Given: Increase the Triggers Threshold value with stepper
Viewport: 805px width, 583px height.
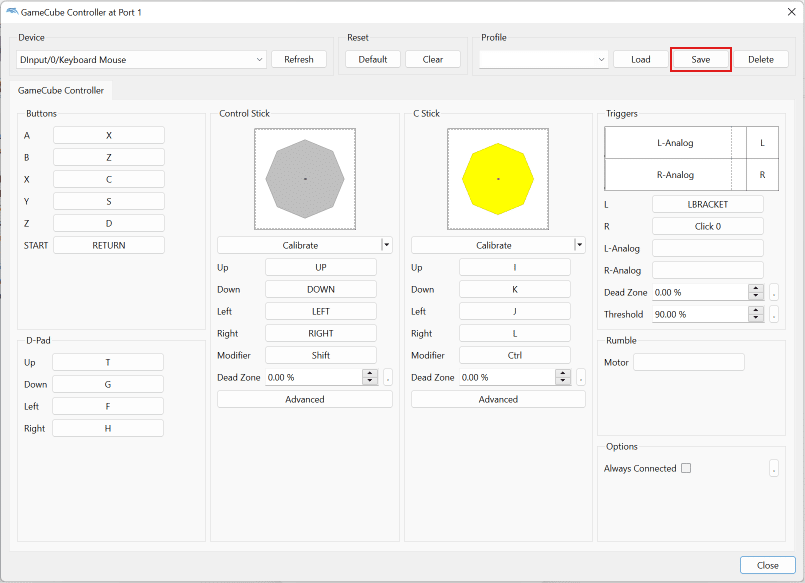Looking at the screenshot, I should coord(757,310).
